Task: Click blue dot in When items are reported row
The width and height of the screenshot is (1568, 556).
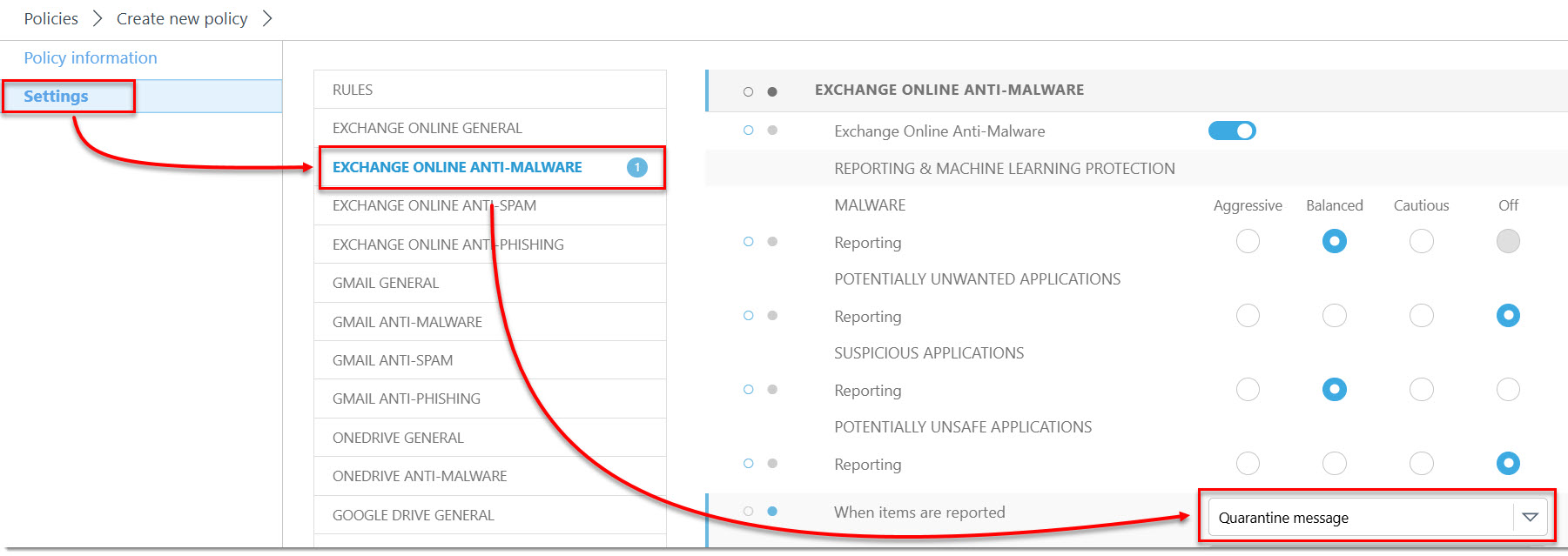Action: [x=772, y=512]
